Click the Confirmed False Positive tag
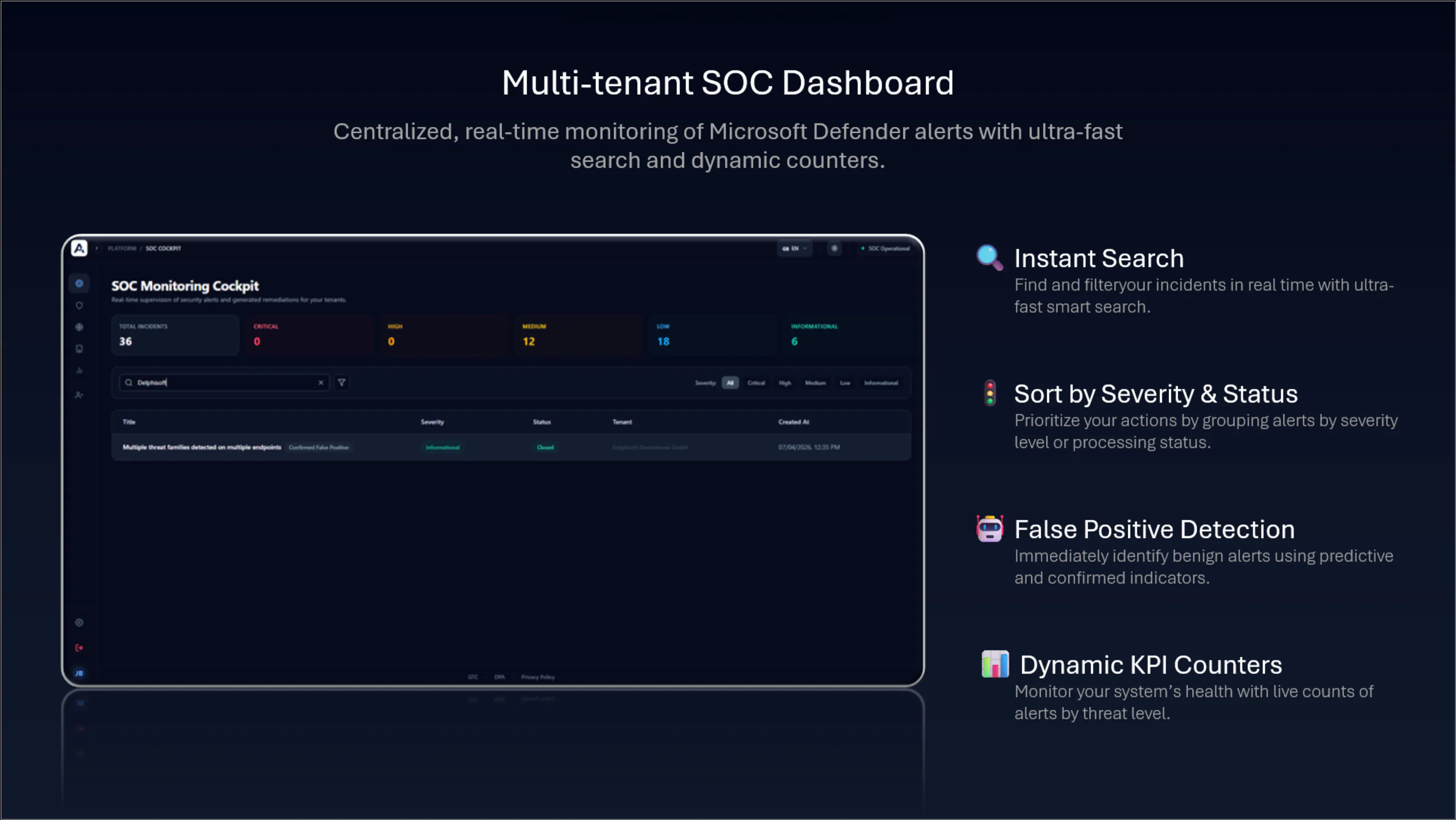 click(x=319, y=447)
